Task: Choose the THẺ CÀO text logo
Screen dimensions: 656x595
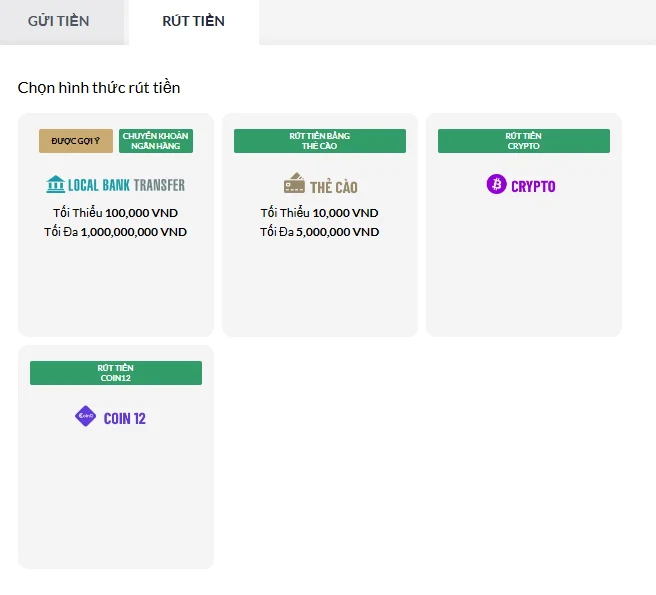Action: tap(334, 186)
